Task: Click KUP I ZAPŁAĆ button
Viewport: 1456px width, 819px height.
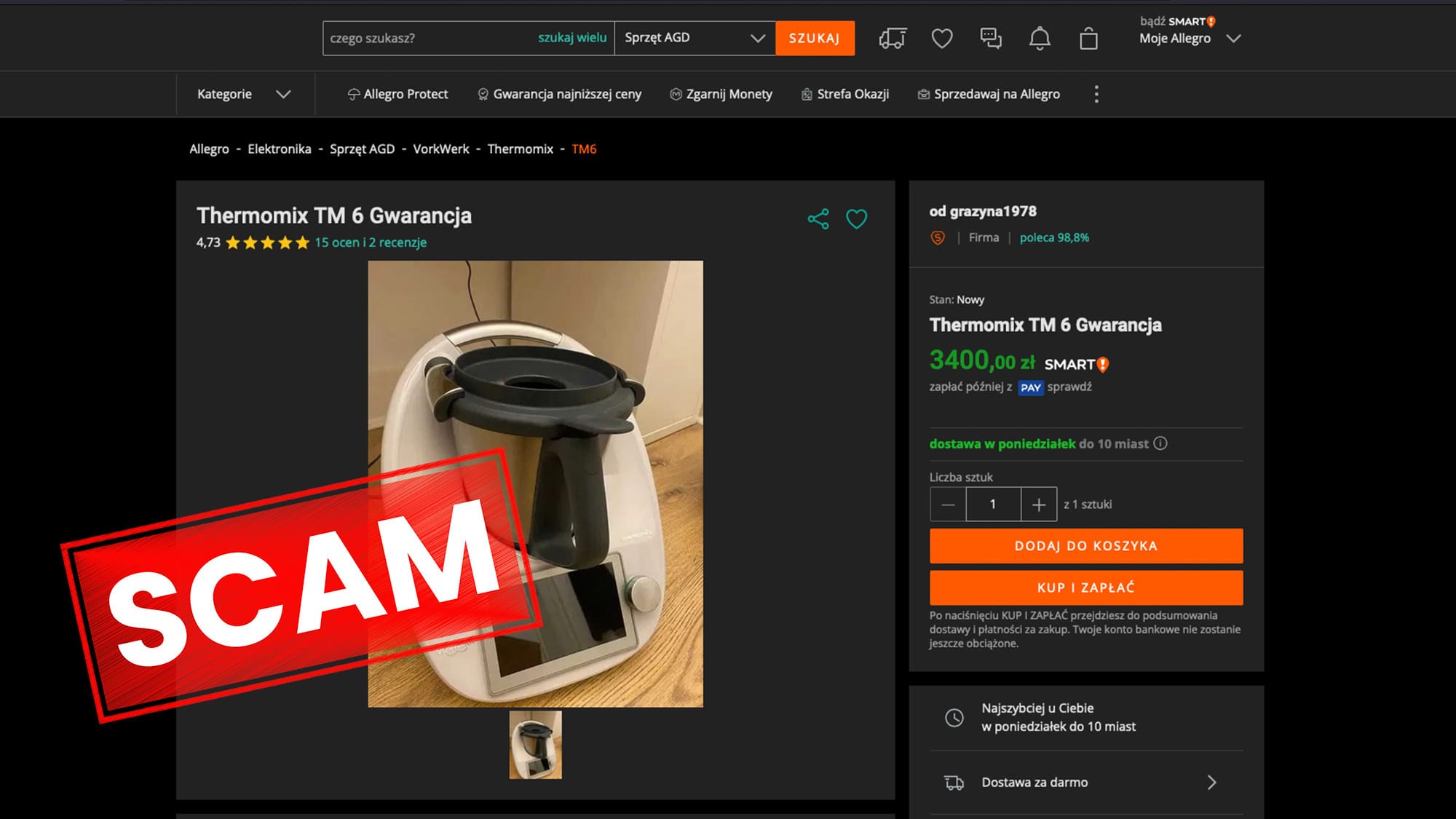Action: click(1085, 587)
